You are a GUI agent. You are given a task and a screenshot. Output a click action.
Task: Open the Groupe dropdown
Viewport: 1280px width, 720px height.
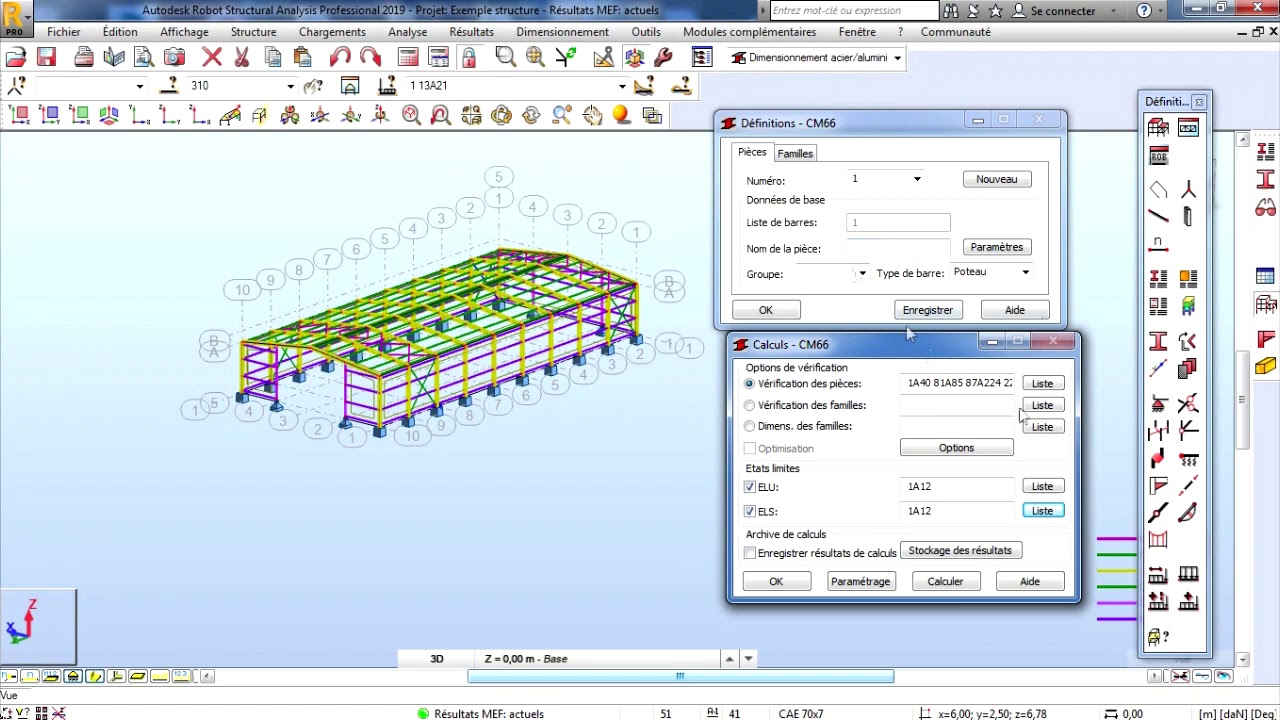pos(862,273)
